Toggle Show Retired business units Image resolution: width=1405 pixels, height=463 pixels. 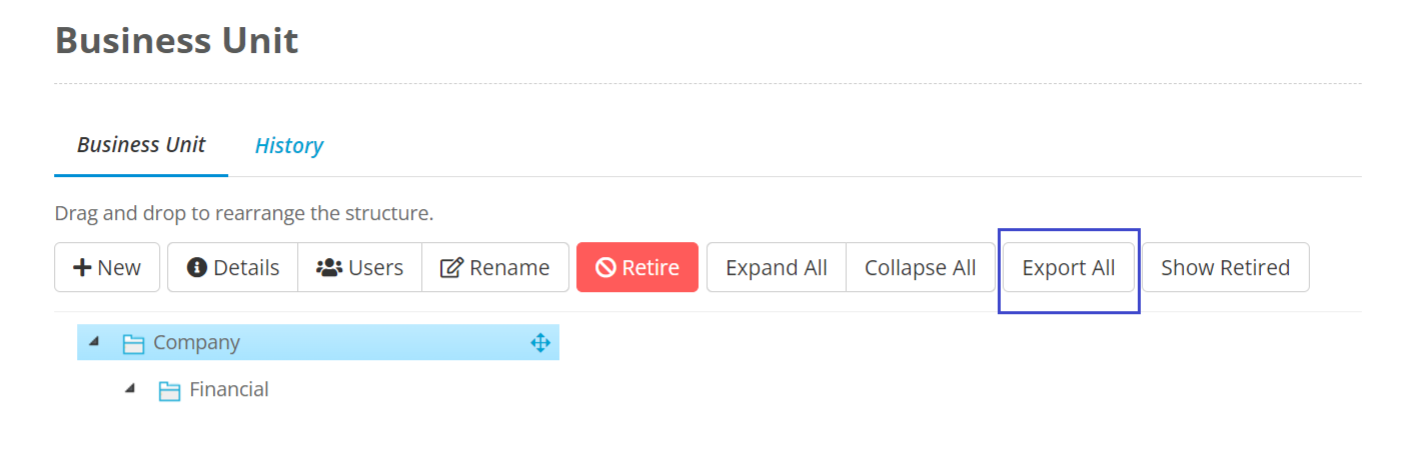click(1225, 268)
